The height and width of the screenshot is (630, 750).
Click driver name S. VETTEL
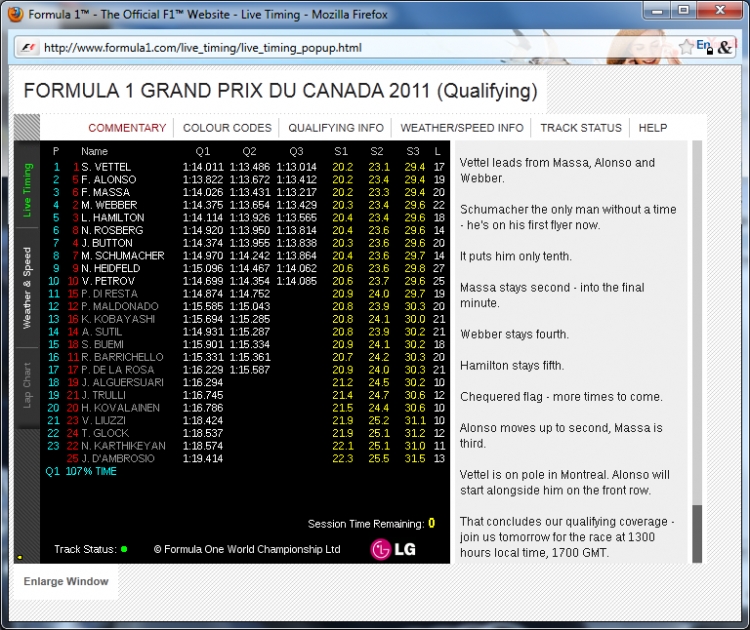106,167
